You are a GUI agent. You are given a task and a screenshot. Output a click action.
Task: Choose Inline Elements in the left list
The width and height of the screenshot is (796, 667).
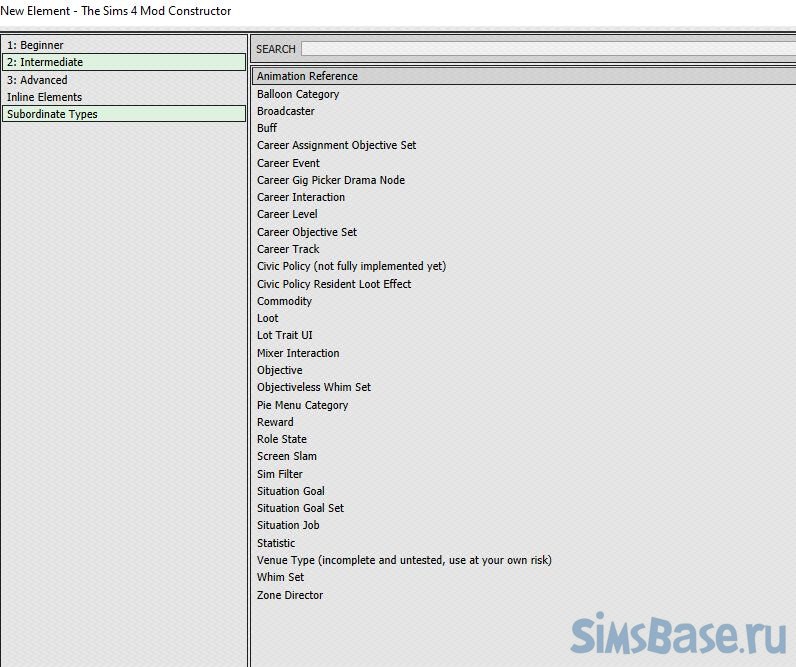44,97
